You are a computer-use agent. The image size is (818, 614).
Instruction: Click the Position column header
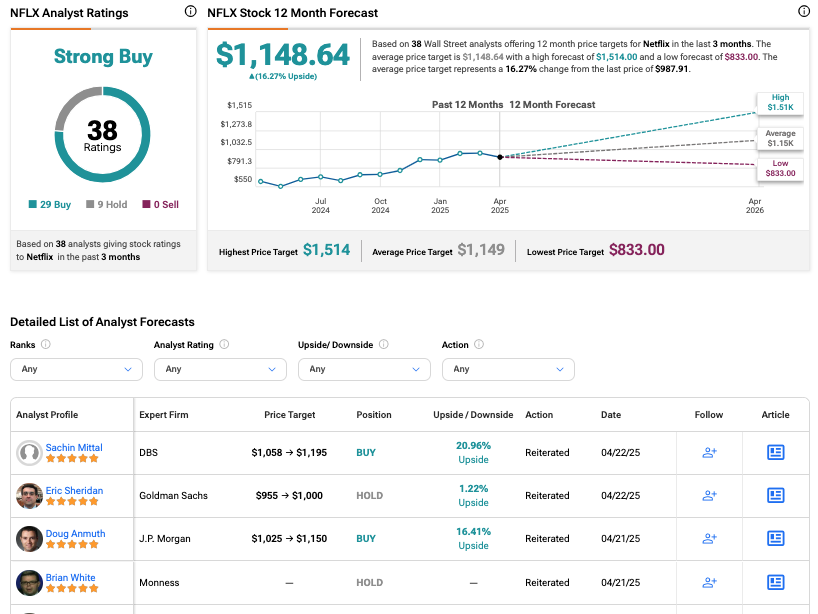pos(374,415)
